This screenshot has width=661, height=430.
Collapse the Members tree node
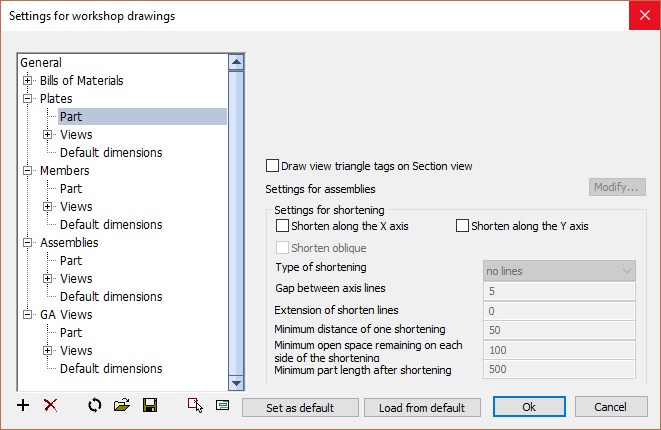click(x=27, y=170)
